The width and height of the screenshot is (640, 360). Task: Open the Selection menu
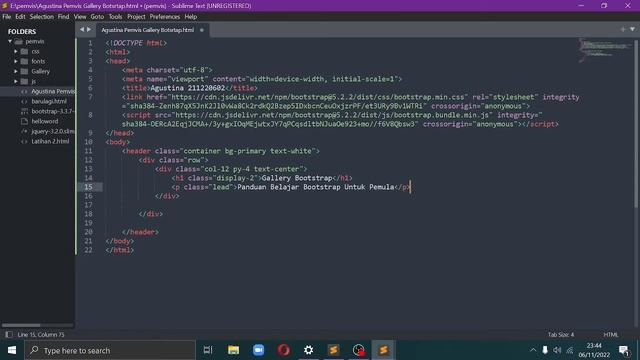[x=42, y=17]
